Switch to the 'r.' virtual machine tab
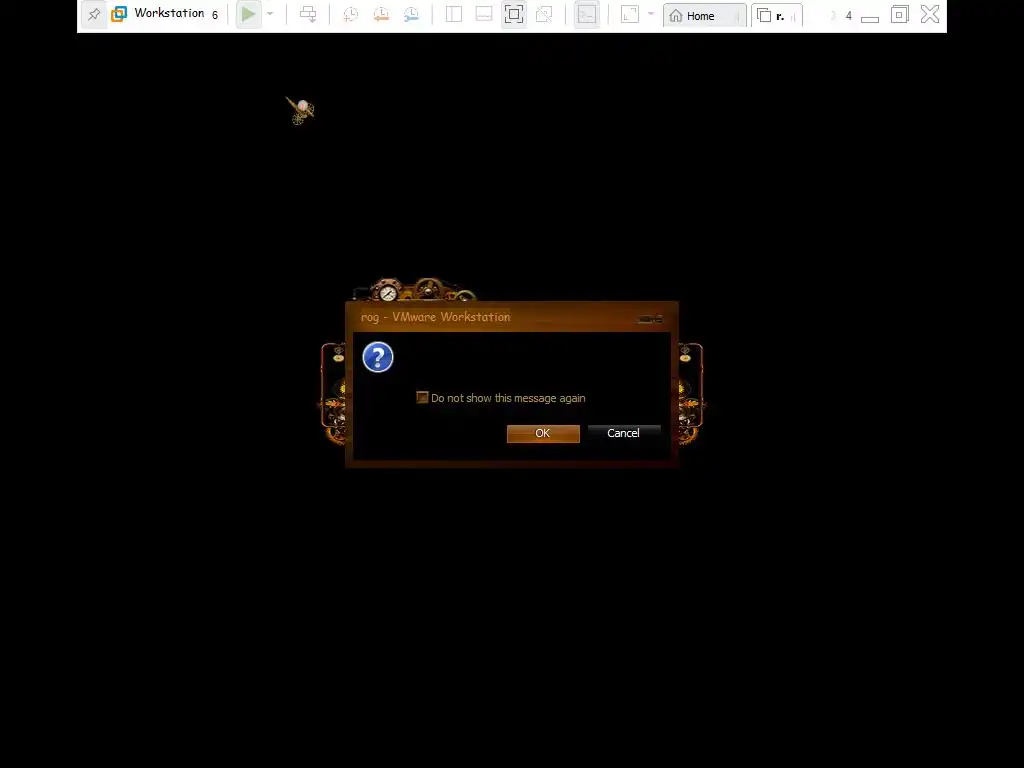1024x768 pixels. pos(776,16)
